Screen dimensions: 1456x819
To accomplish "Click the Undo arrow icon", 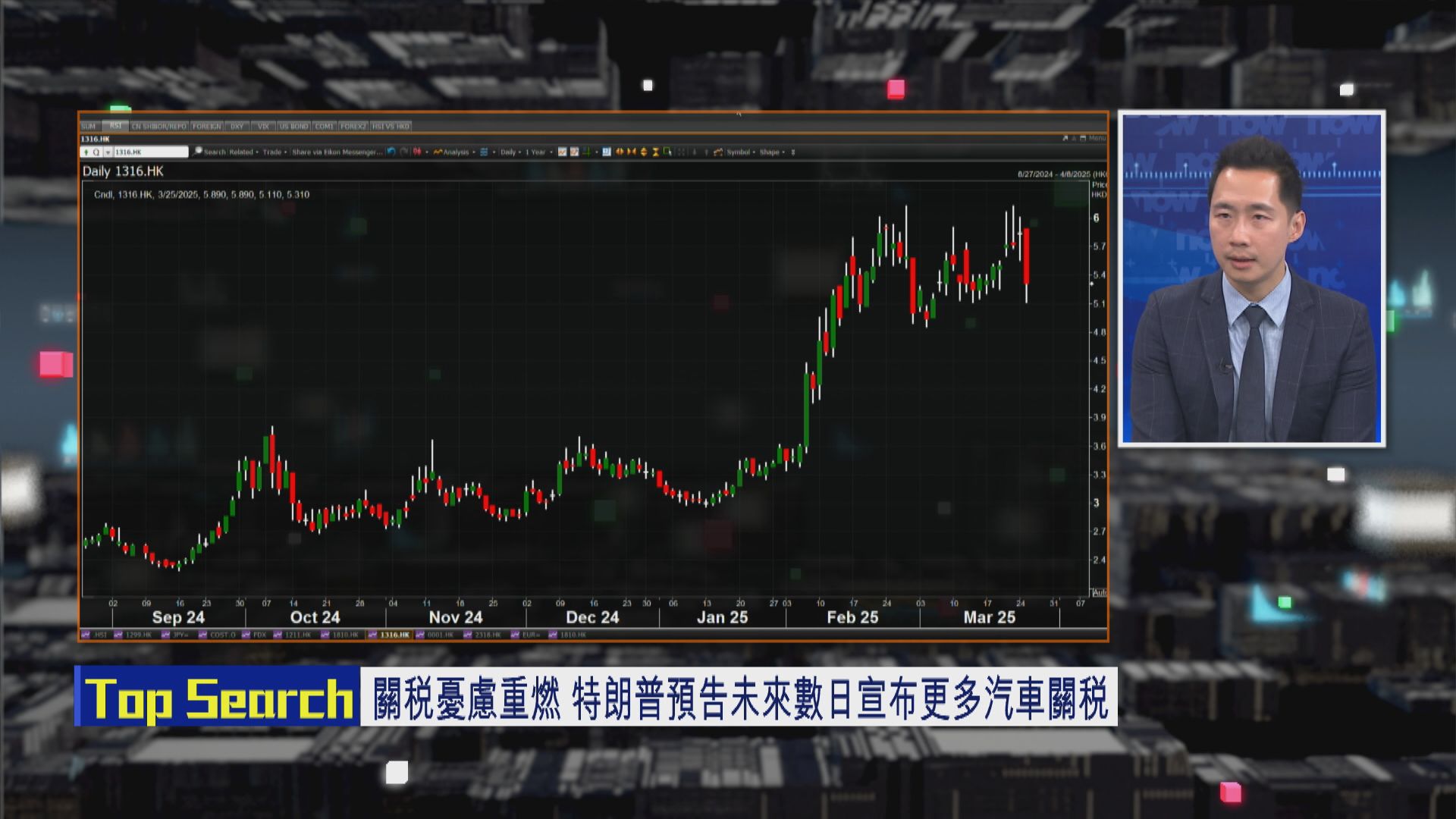I will coord(390,152).
